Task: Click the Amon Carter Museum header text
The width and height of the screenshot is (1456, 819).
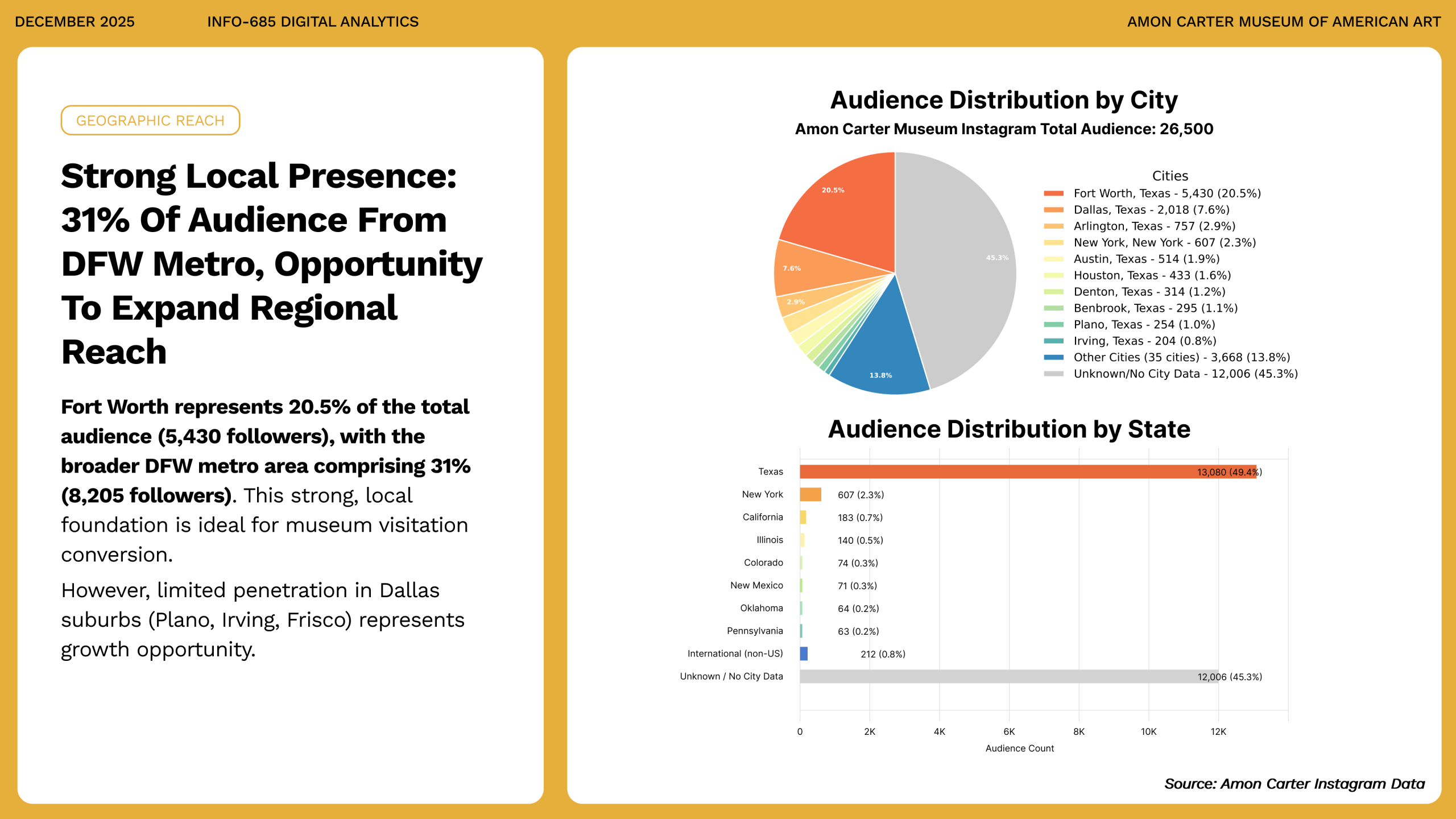Action: (x=1284, y=22)
